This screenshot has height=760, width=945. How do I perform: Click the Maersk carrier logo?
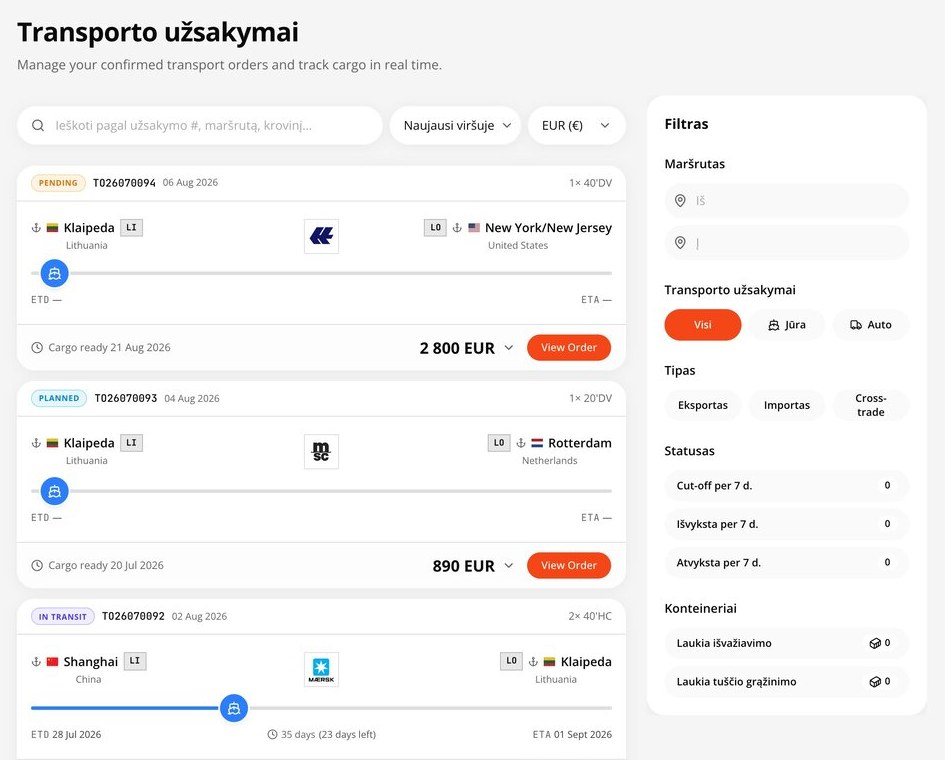pyautogui.click(x=321, y=670)
